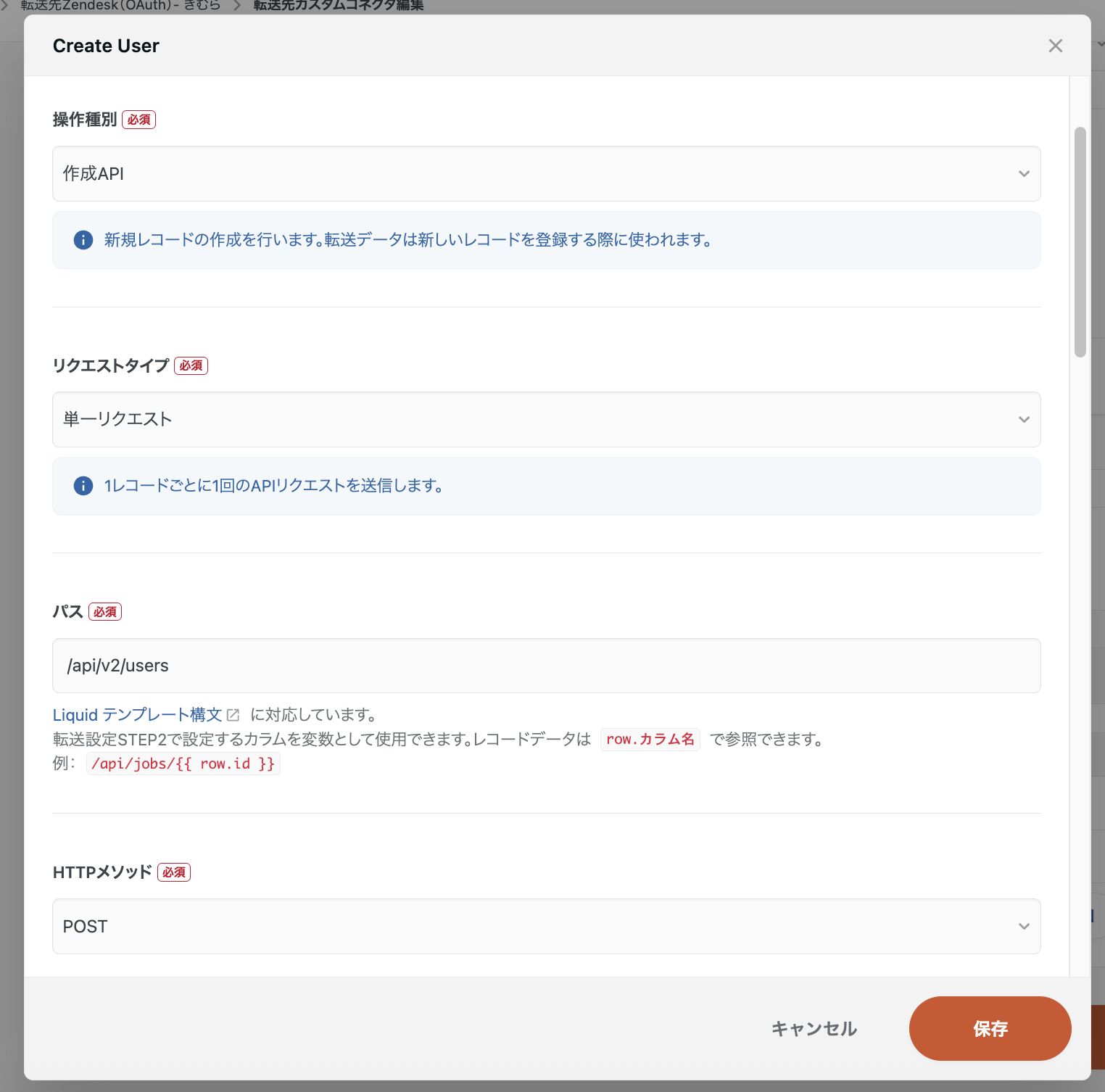1105x1092 pixels.
Task: Click the chevron on the POST selector
Action: 1024,926
